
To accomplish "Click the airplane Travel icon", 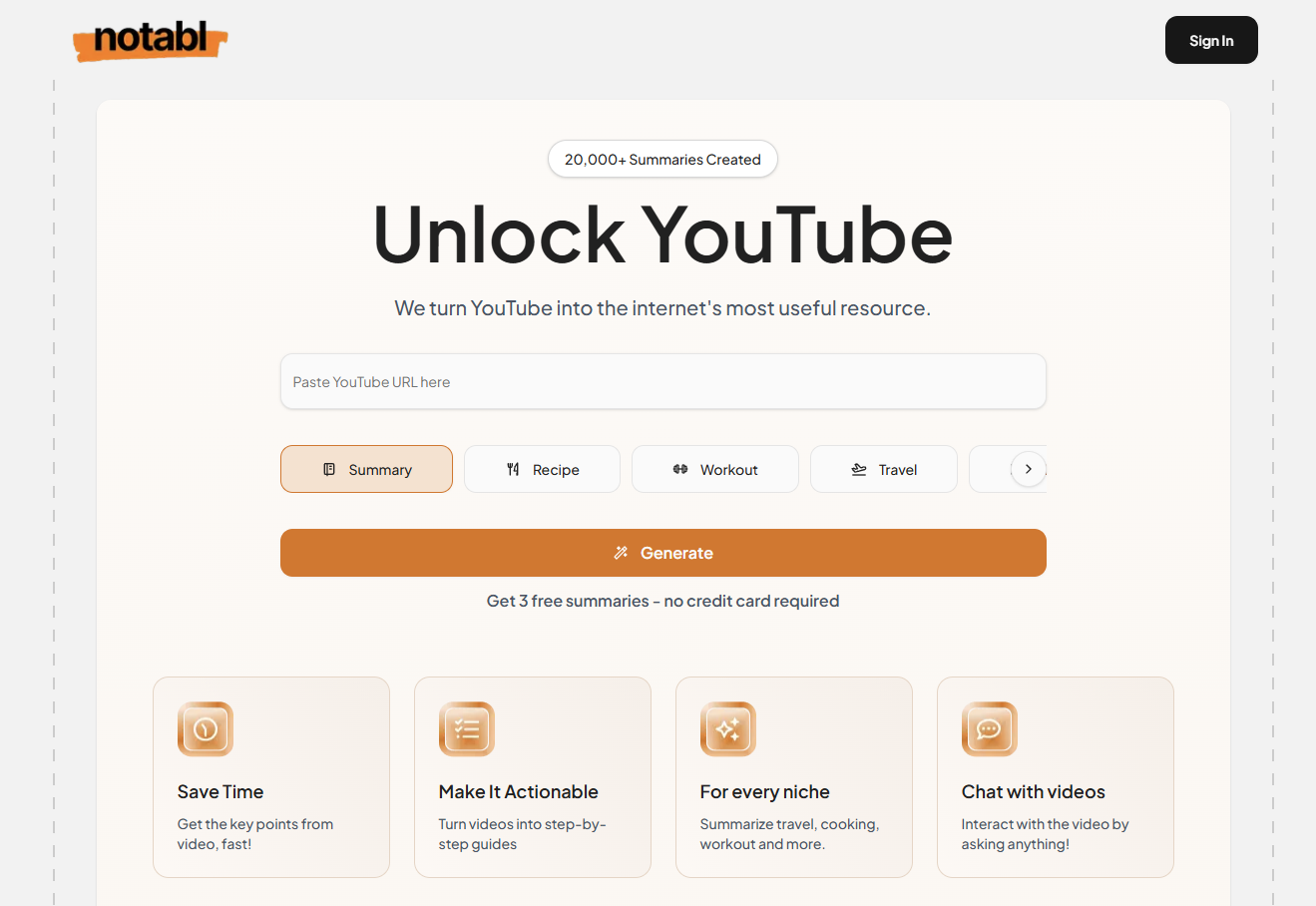I will [859, 469].
